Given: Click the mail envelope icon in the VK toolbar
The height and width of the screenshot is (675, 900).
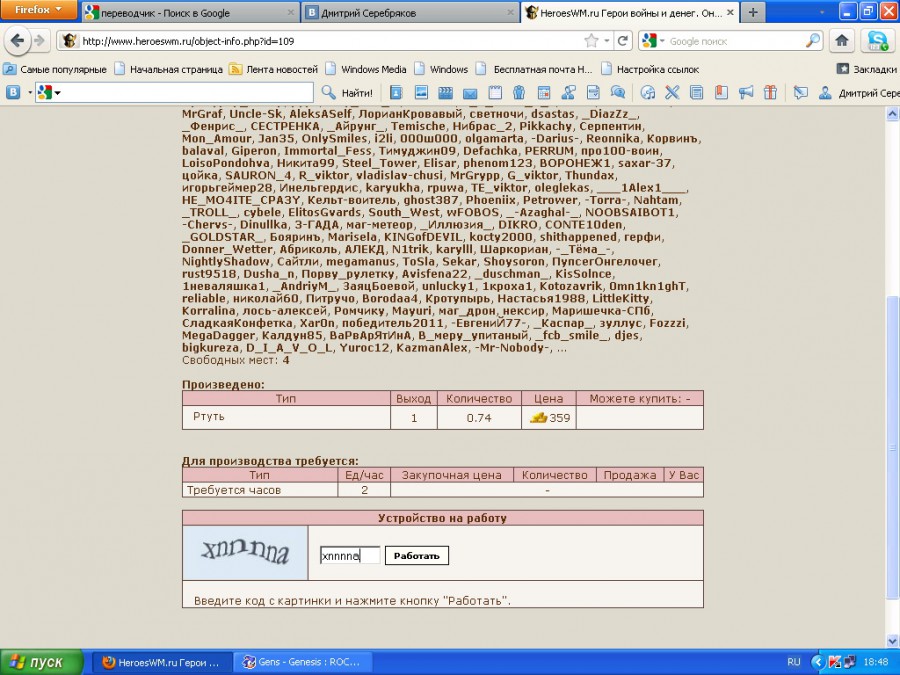Looking at the screenshot, I should (x=469, y=93).
